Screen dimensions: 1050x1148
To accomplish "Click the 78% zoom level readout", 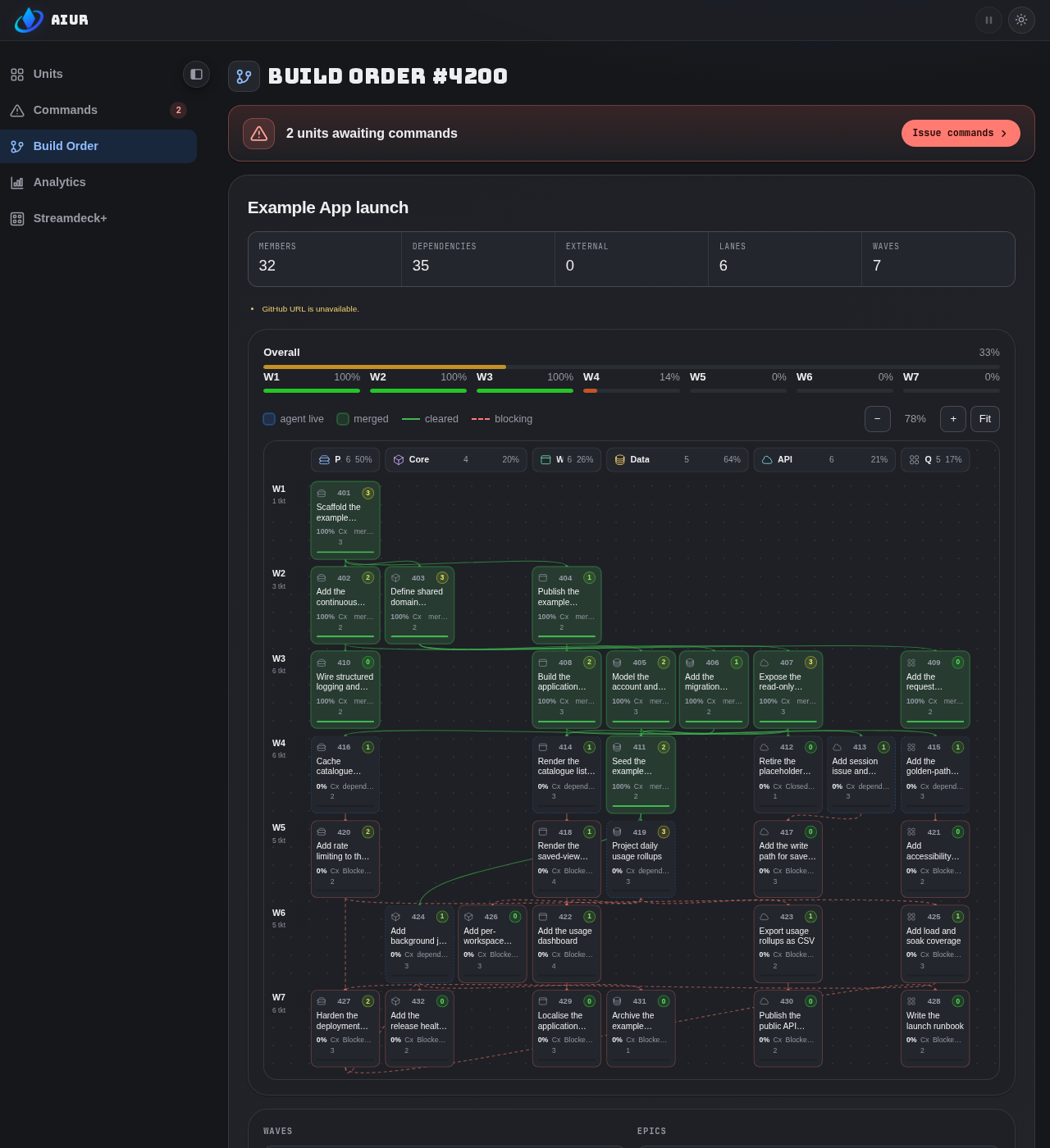I will [915, 419].
